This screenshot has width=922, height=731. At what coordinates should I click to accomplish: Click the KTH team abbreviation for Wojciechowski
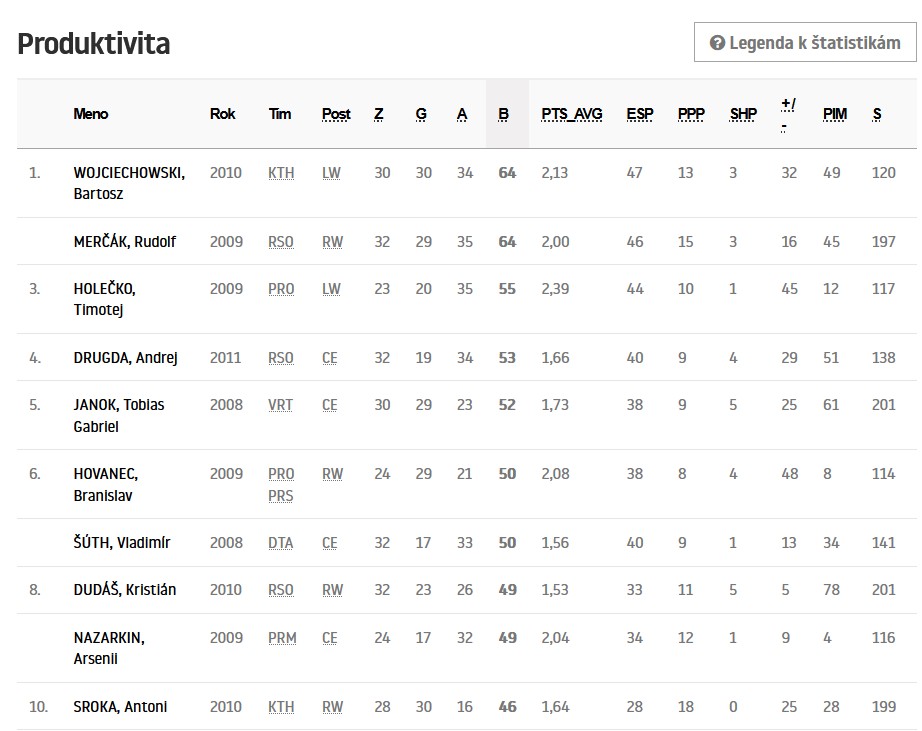(x=281, y=173)
